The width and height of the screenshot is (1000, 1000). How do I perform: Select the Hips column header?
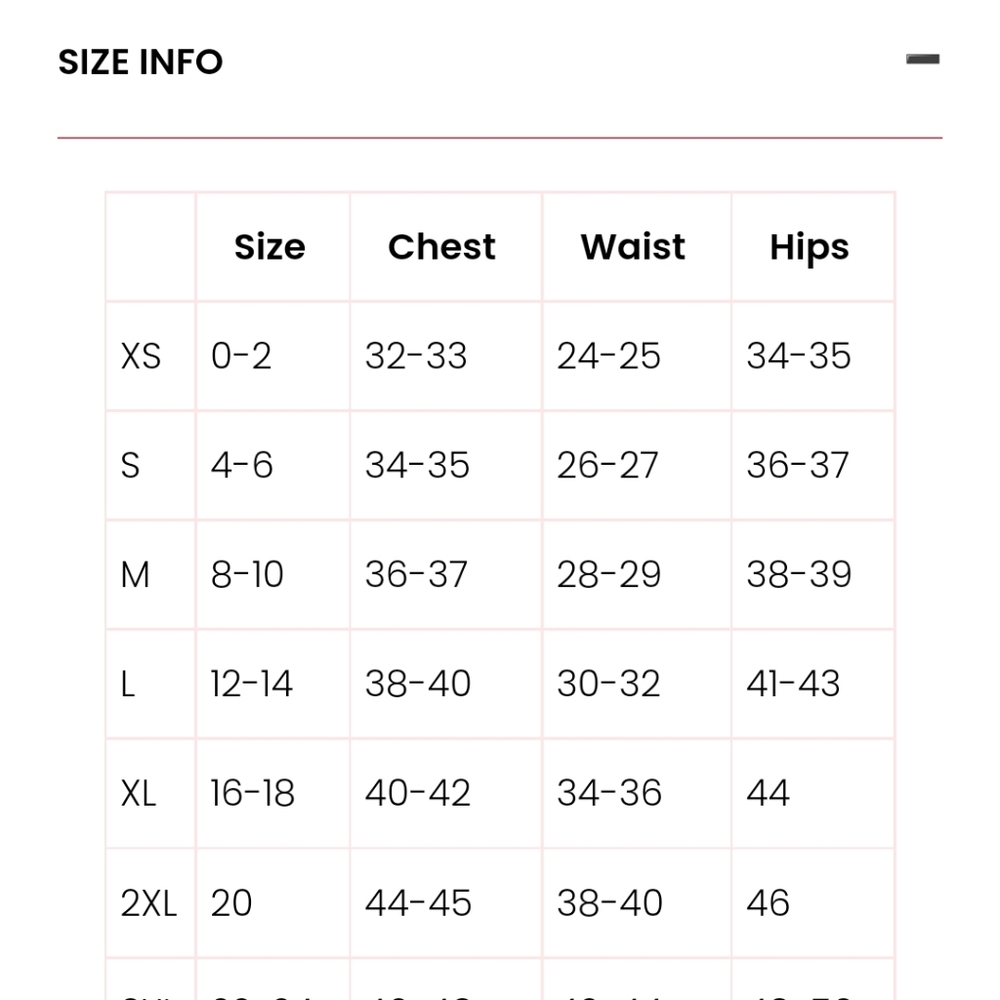809,248
